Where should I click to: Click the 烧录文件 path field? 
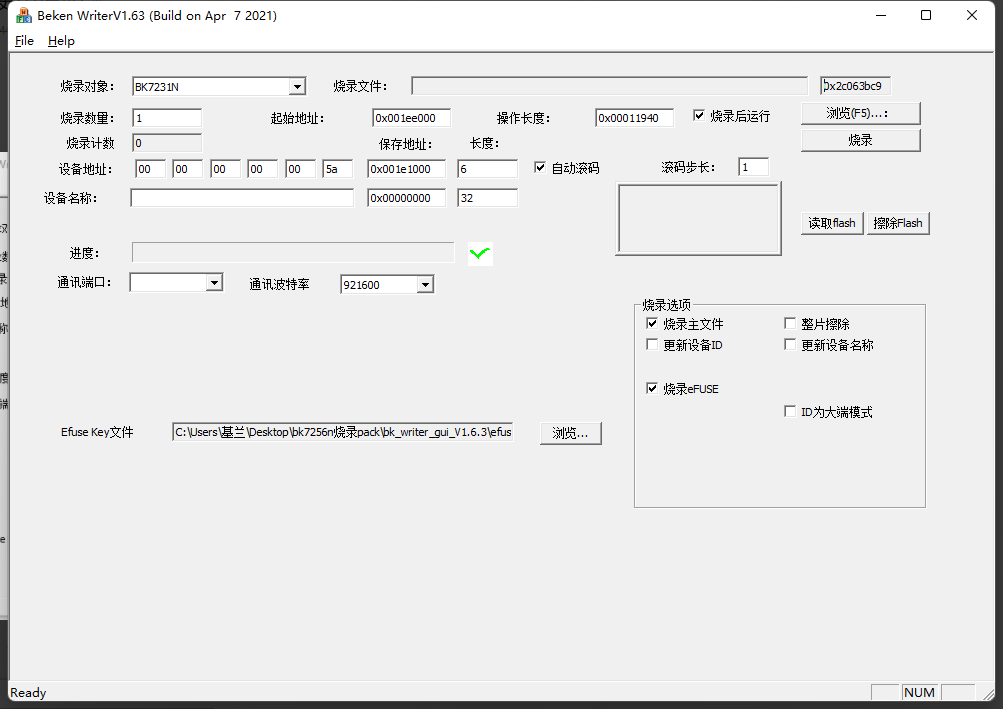click(x=609, y=86)
